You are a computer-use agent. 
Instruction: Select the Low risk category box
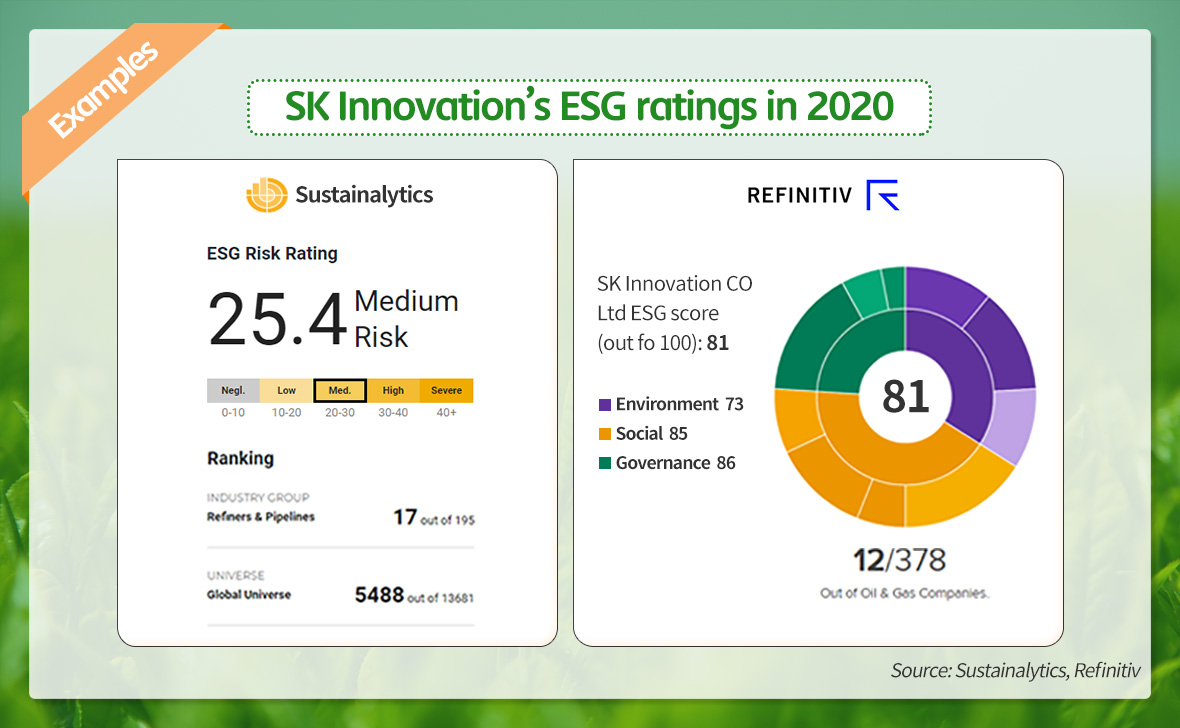pos(286,391)
